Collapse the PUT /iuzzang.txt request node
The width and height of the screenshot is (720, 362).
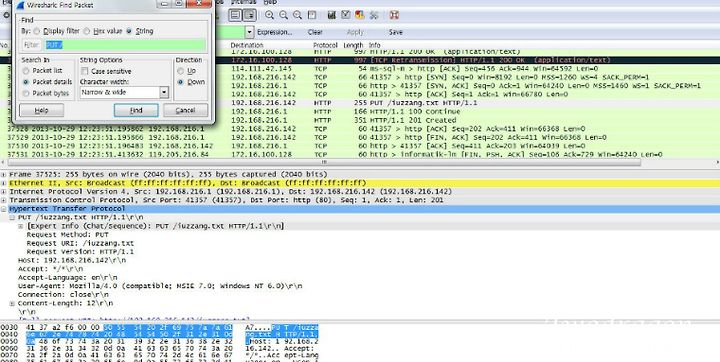(12, 217)
